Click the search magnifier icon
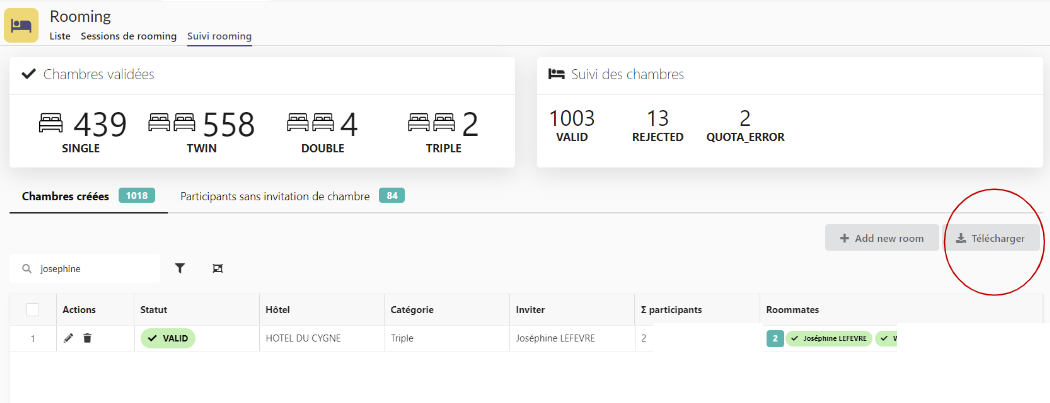The width and height of the screenshot is (1050, 403). [26, 269]
